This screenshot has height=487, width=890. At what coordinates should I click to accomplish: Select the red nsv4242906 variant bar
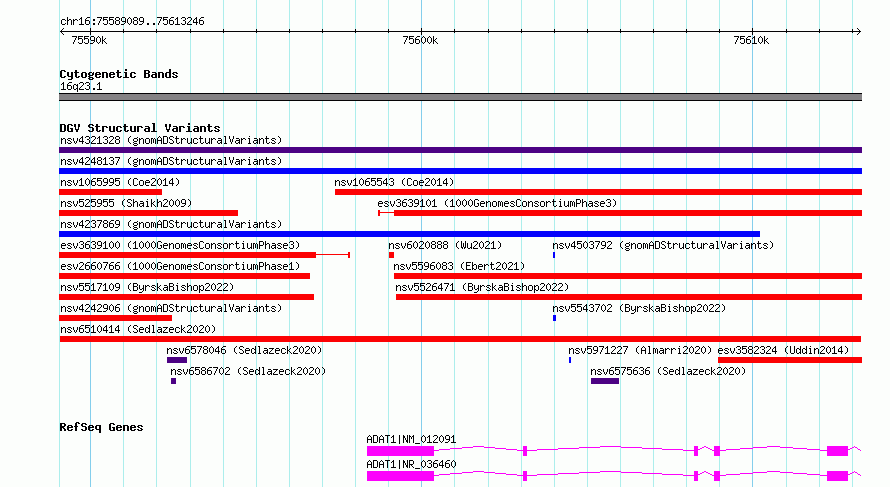pos(115,318)
